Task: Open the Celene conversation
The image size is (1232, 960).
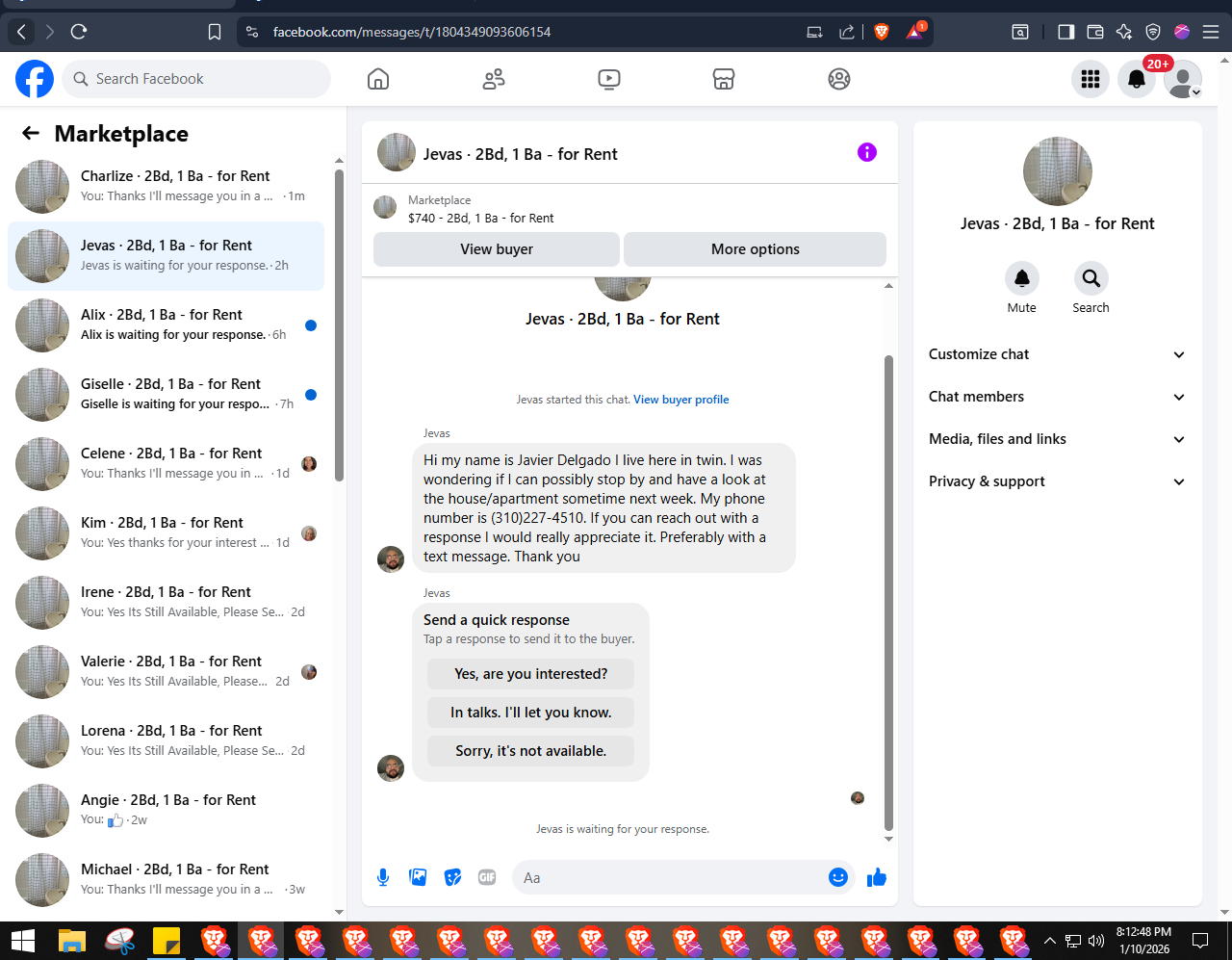Action: [x=166, y=464]
